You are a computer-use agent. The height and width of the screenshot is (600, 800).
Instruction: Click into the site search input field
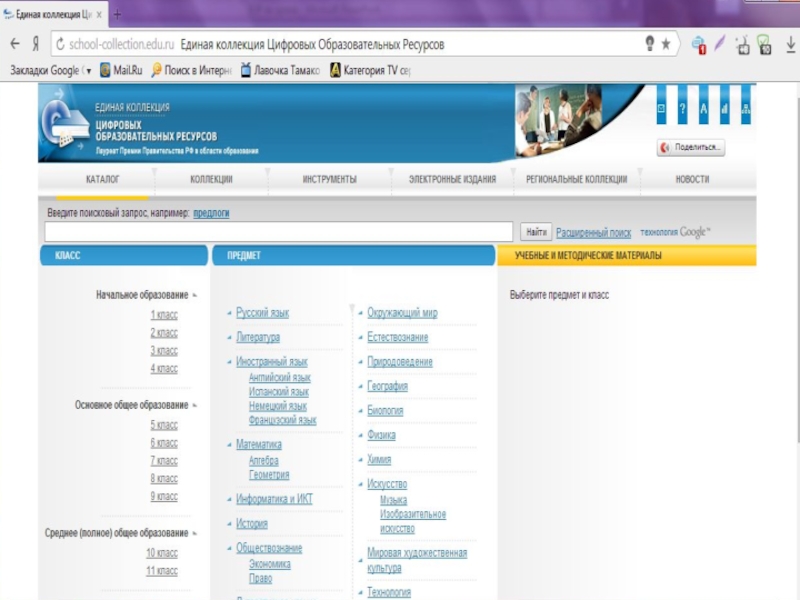tap(280, 232)
